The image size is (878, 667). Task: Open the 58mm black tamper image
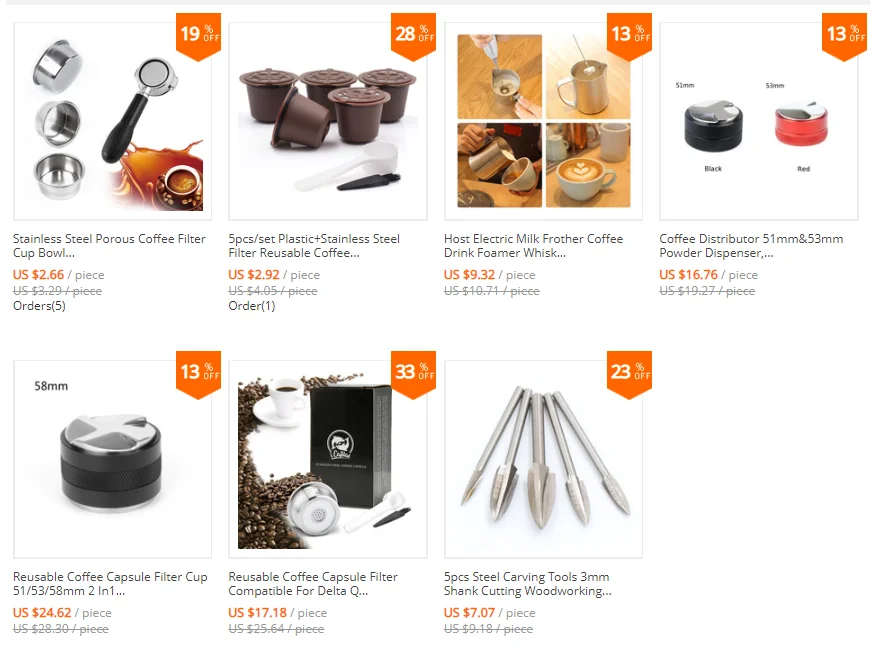113,459
